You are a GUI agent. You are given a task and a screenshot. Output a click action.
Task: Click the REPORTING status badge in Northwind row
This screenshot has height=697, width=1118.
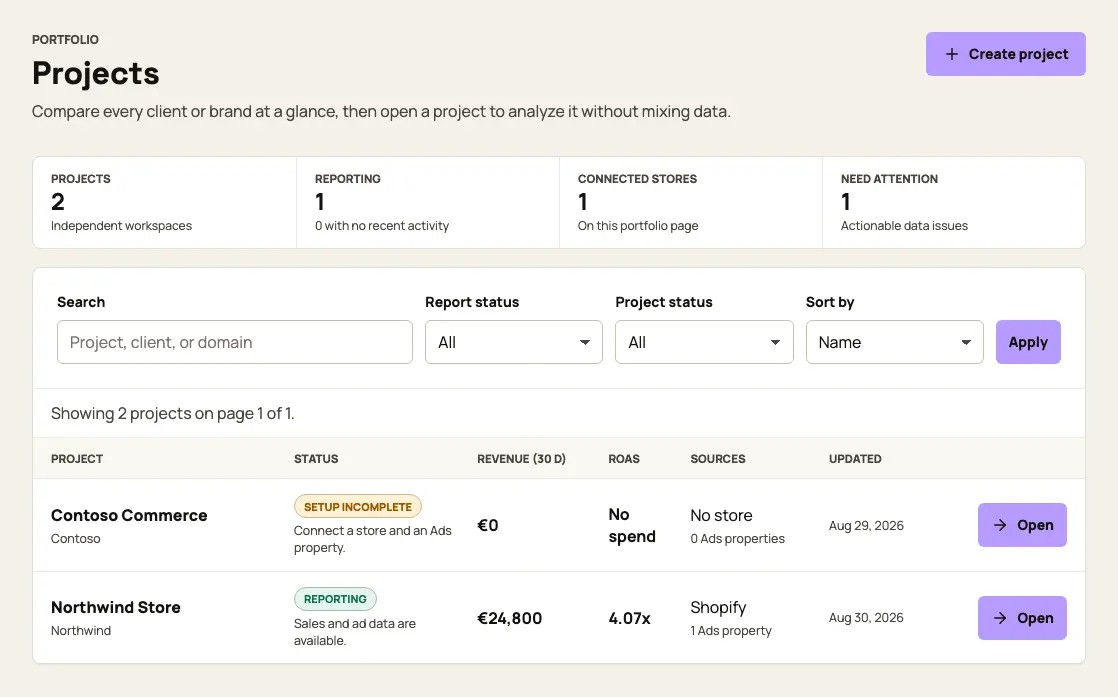pyautogui.click(x=335, y=599)
